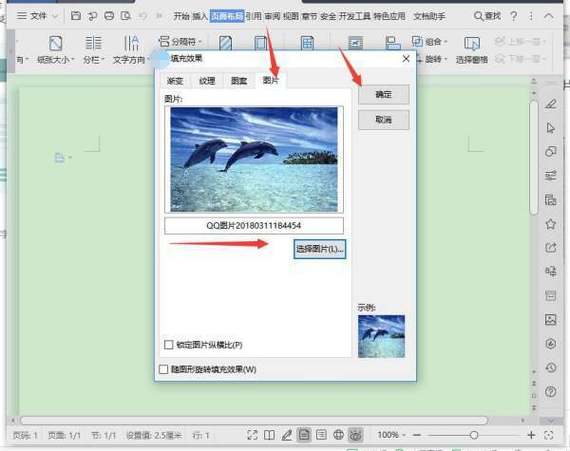The height and width of the screenshot is (451, 570).
Task: Click the help question mark icon
Action: pos(514,16)
